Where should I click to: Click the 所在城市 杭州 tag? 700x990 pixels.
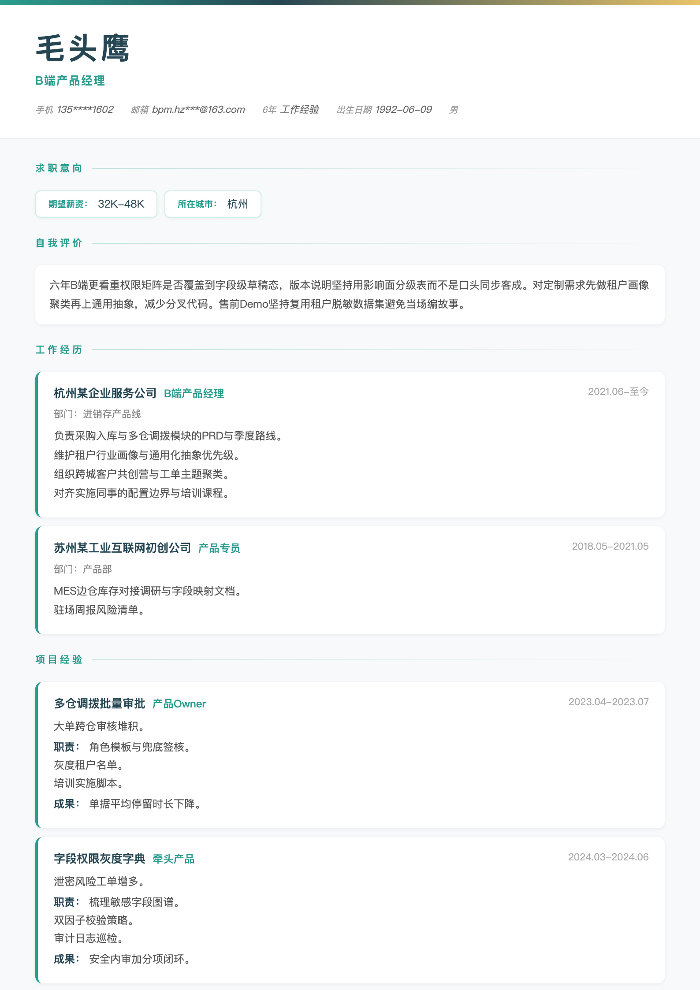point(213,204)
